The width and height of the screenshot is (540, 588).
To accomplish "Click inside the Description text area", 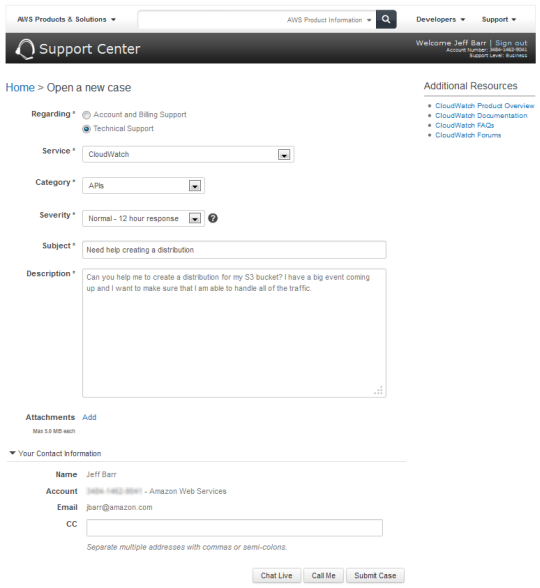I will [234, 333].
